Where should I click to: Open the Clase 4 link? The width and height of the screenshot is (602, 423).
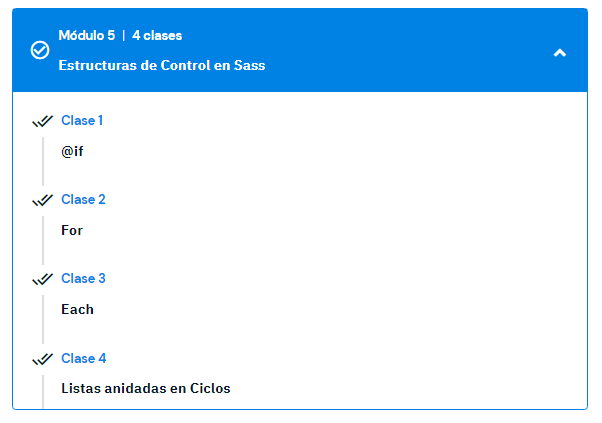click(x=83, y=359)
